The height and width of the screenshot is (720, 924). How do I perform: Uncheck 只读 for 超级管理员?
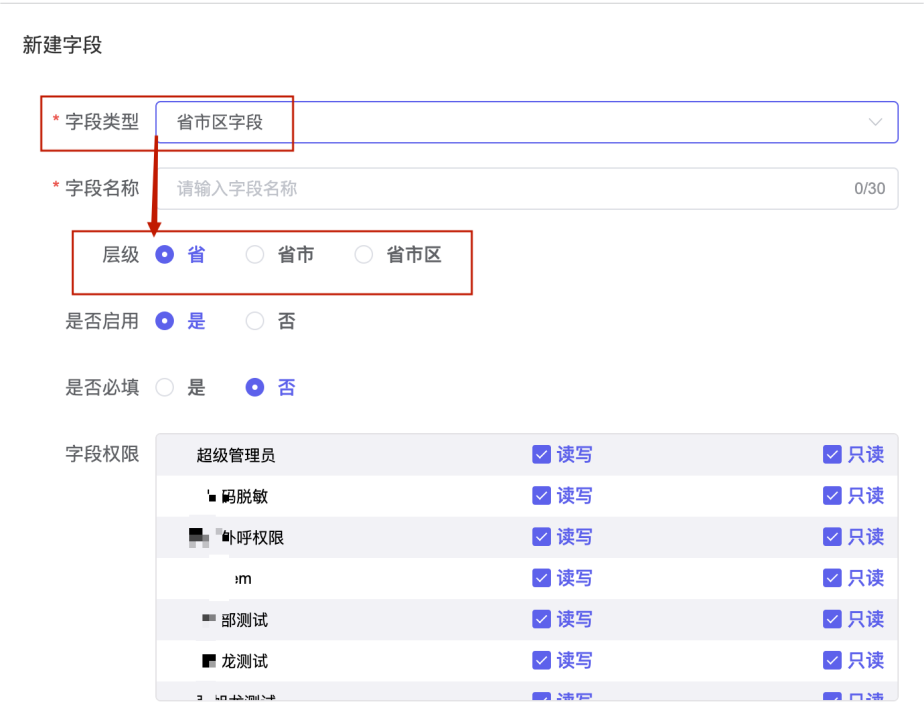(832, 455)
